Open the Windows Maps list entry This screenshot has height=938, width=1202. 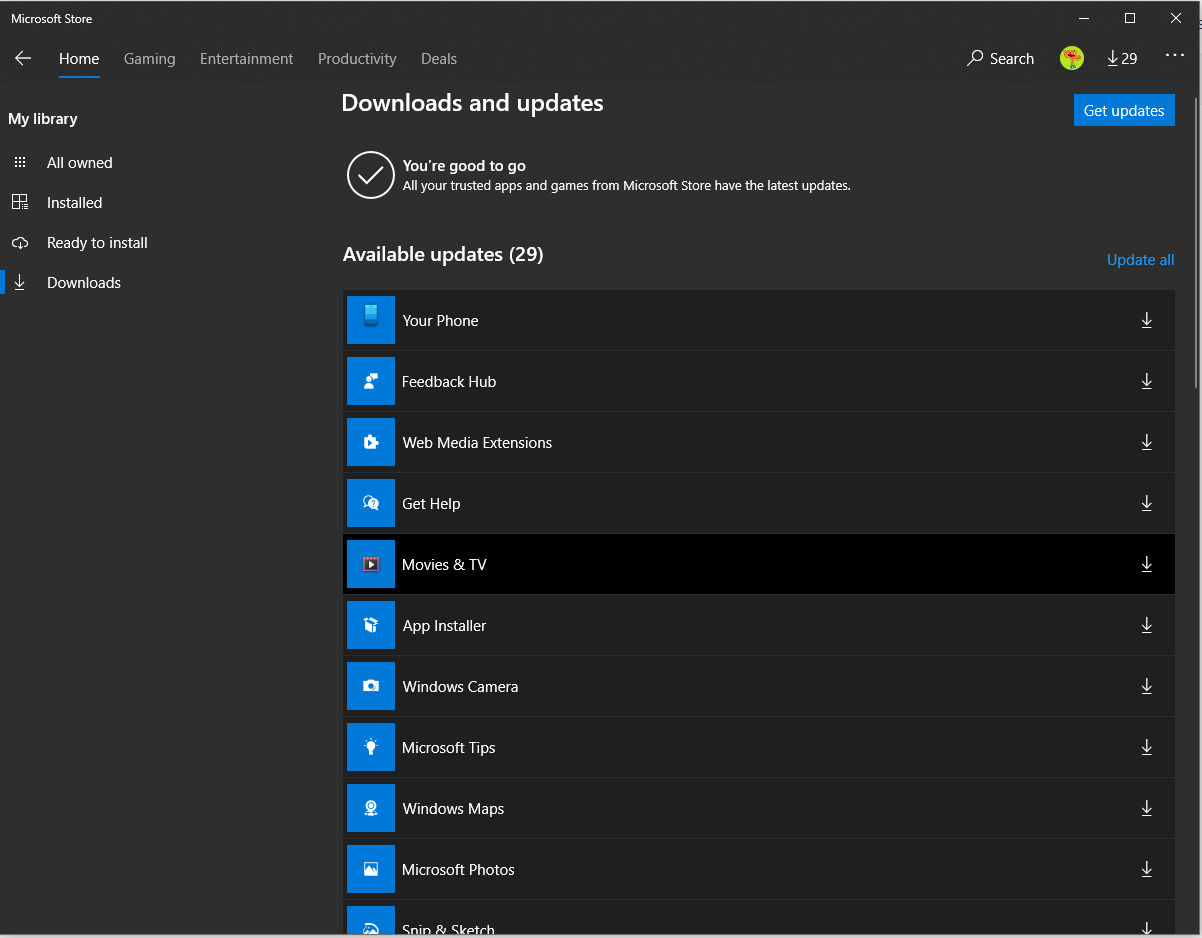759,808
